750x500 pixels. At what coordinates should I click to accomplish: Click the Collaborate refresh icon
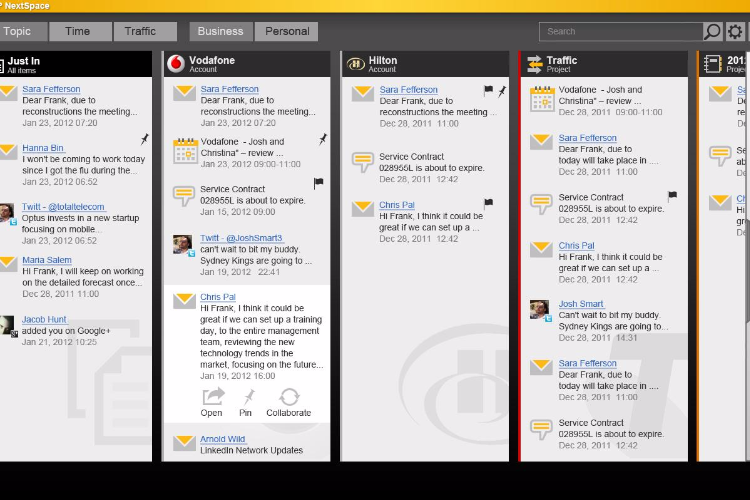(289, 397)
